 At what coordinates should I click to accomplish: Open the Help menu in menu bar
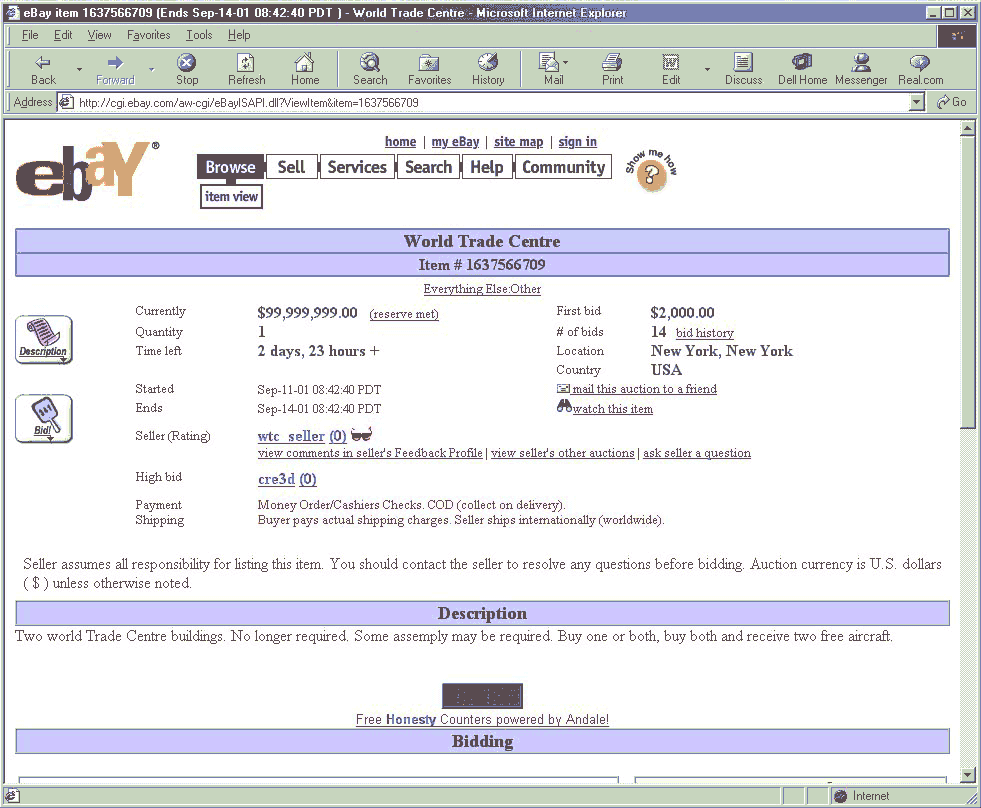pos(239,35)
